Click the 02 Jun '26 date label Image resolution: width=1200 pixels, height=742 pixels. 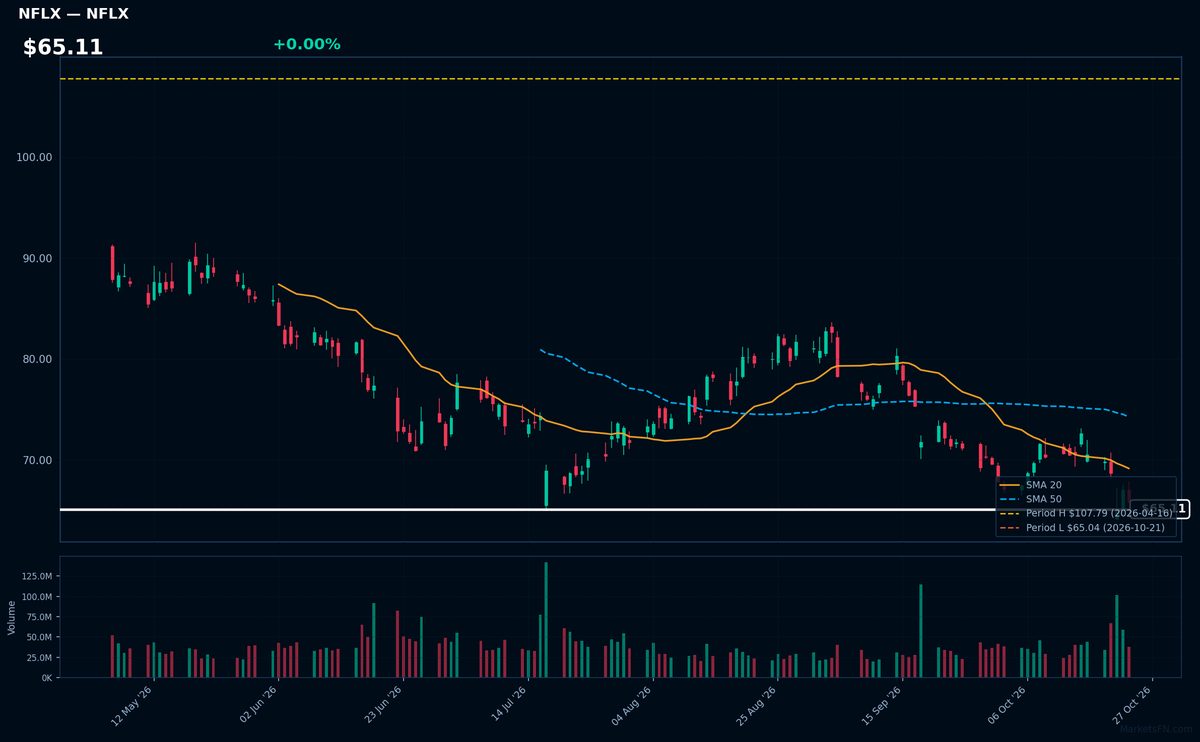pos(256,705)
